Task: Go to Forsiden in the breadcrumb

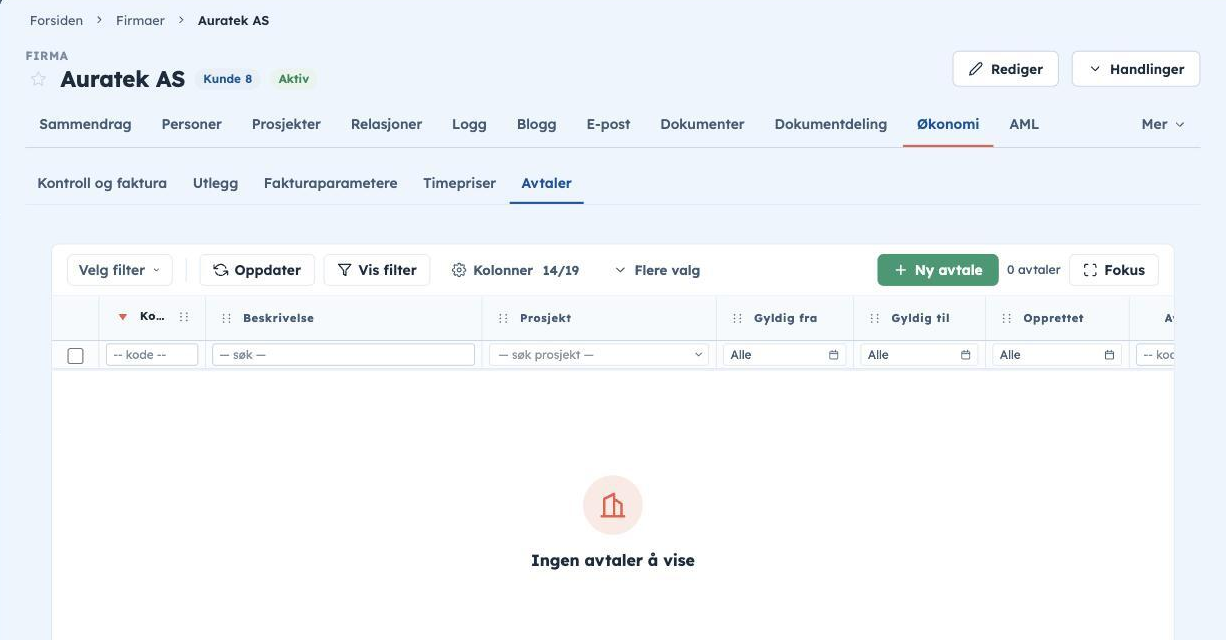Action: tap(56, 20)
